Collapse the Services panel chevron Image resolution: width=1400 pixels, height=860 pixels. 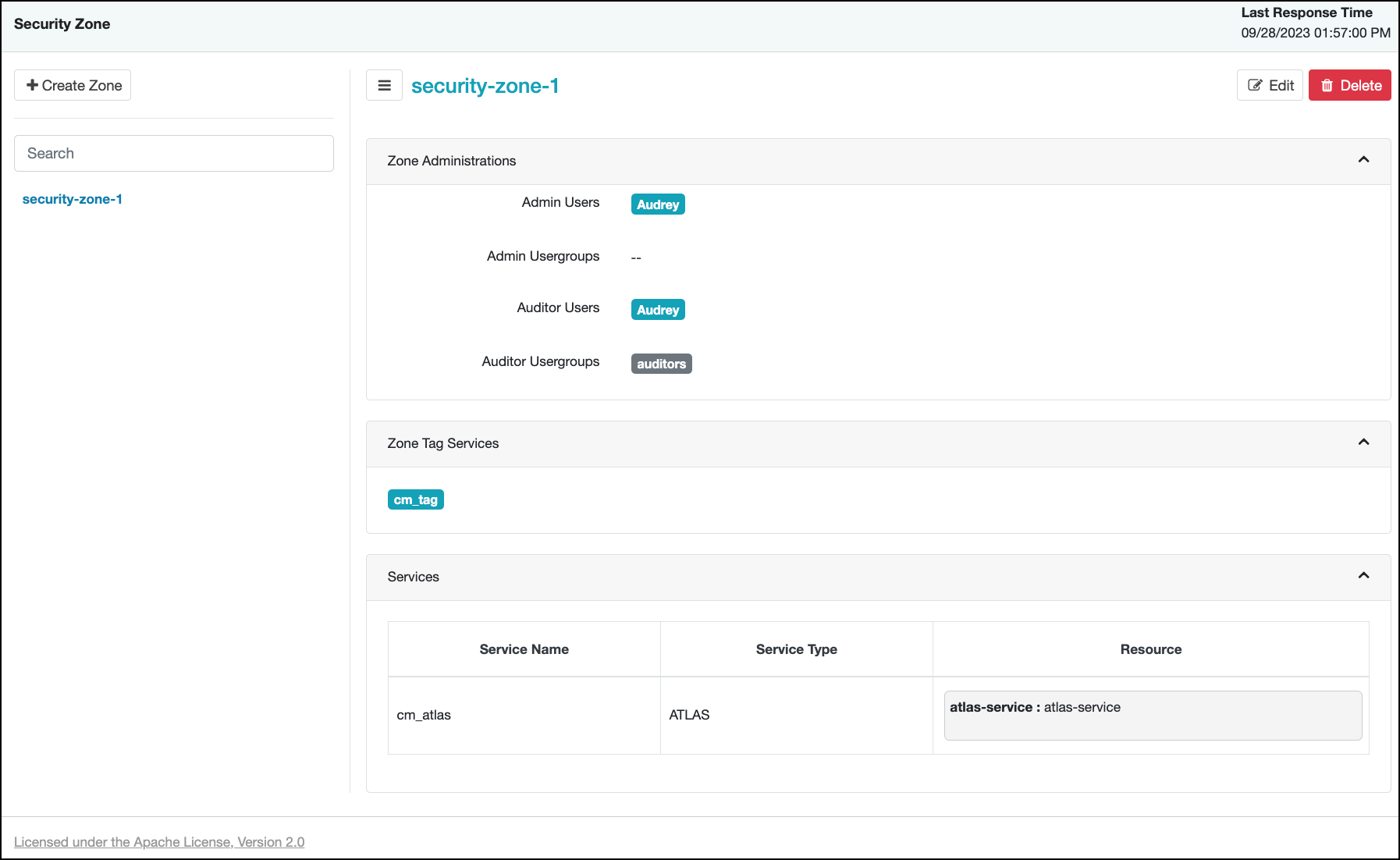pyautogui.click(x=1363, y=576)
